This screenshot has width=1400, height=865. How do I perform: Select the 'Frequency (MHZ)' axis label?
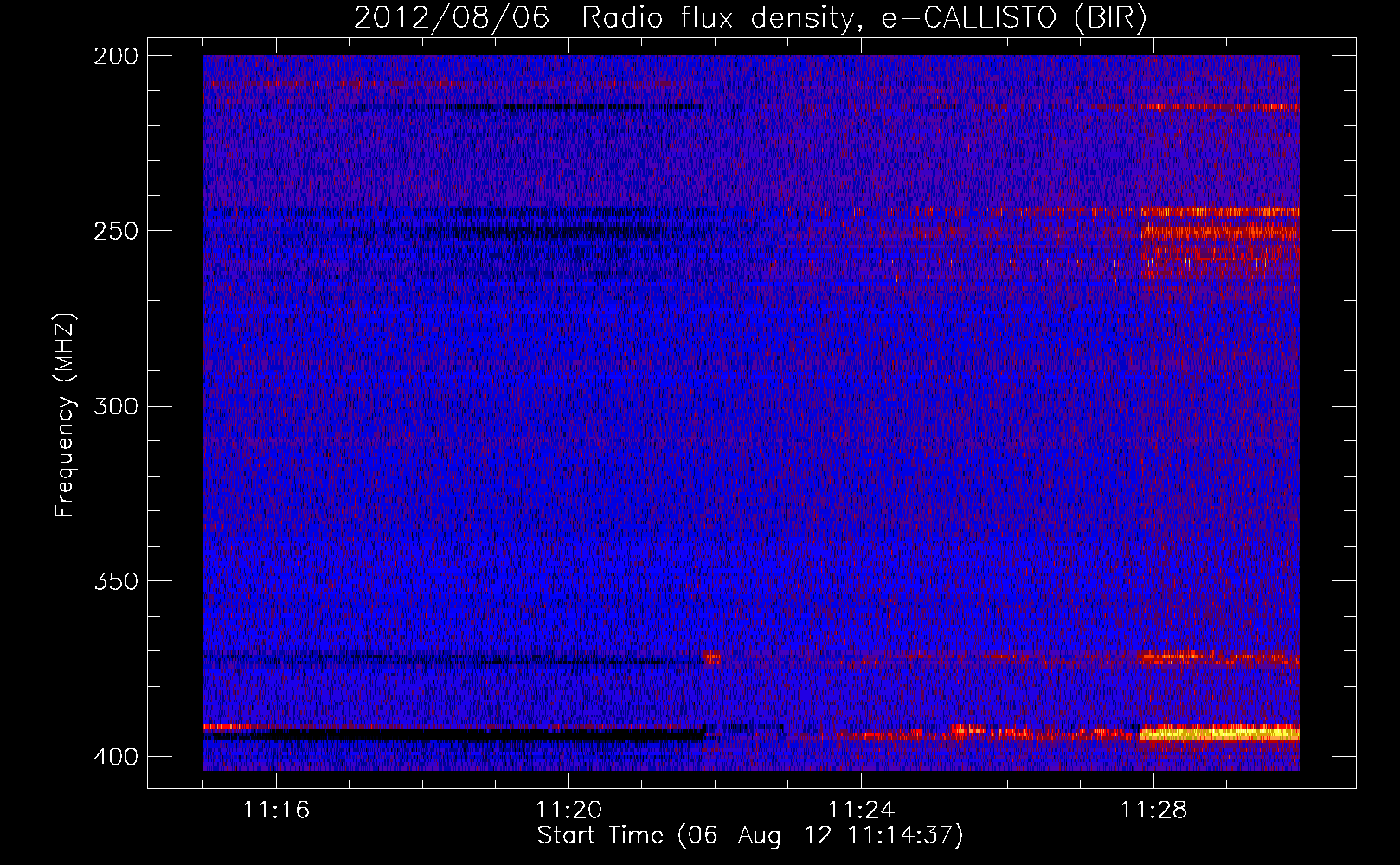tap(65, 414)
